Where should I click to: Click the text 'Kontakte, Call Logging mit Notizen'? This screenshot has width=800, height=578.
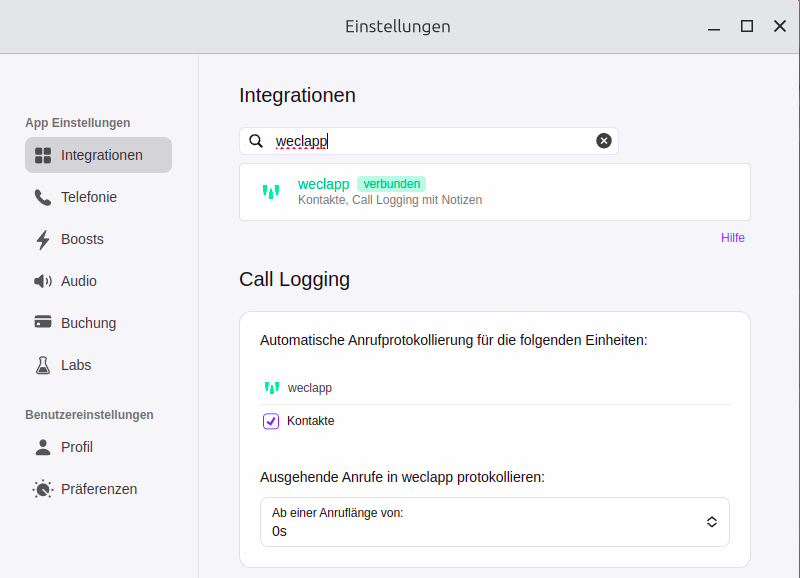coord(390,200)
